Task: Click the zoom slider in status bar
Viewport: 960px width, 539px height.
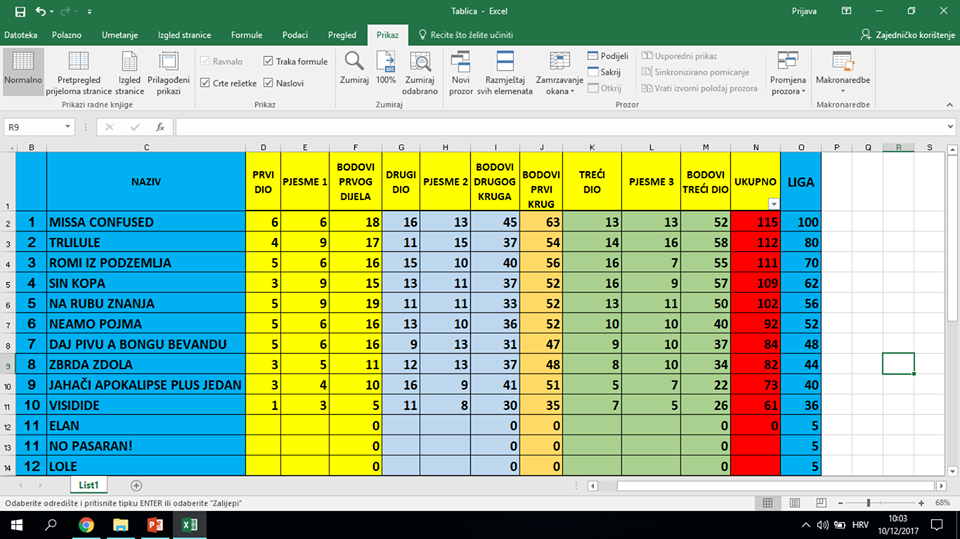Action: tap(868, 502)
